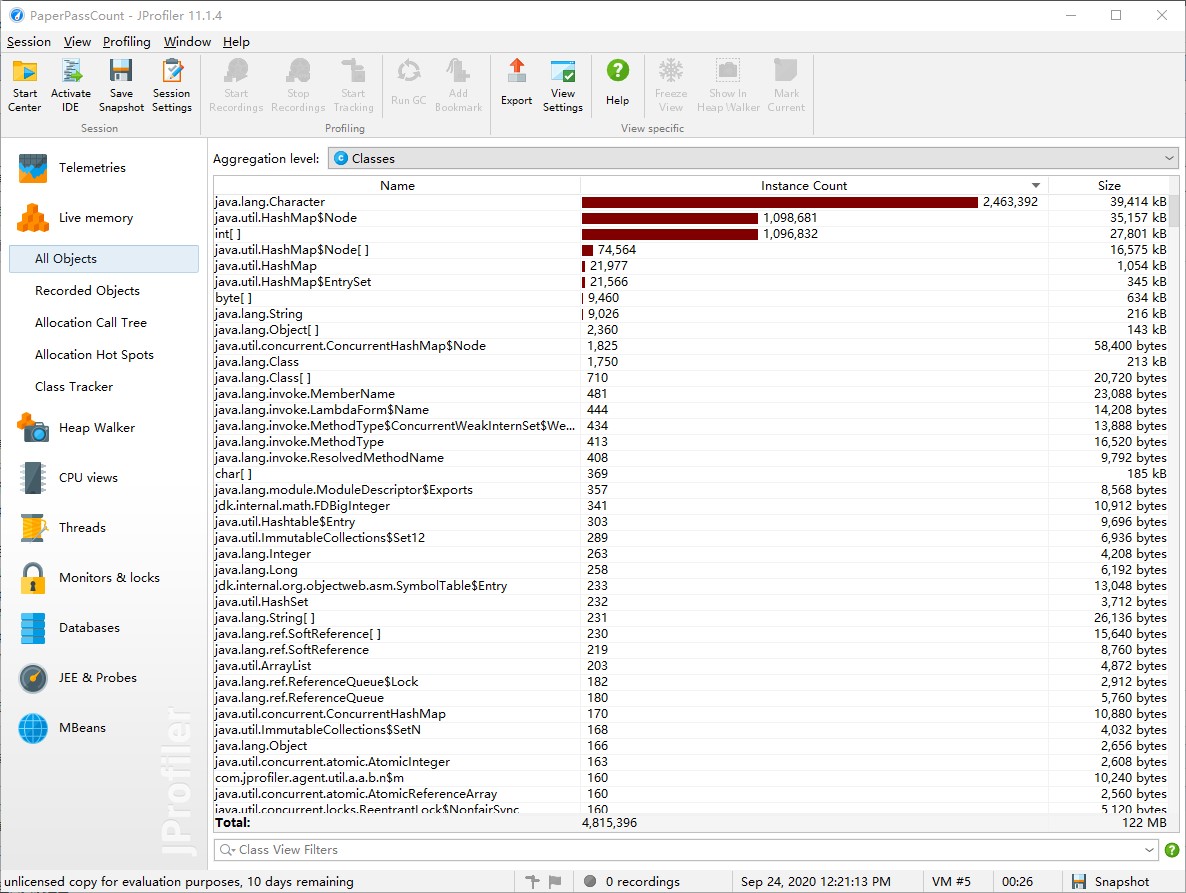Click the Mark Current toolbar icon
This screenshot has height=893, width=1186.
(786, 71)
